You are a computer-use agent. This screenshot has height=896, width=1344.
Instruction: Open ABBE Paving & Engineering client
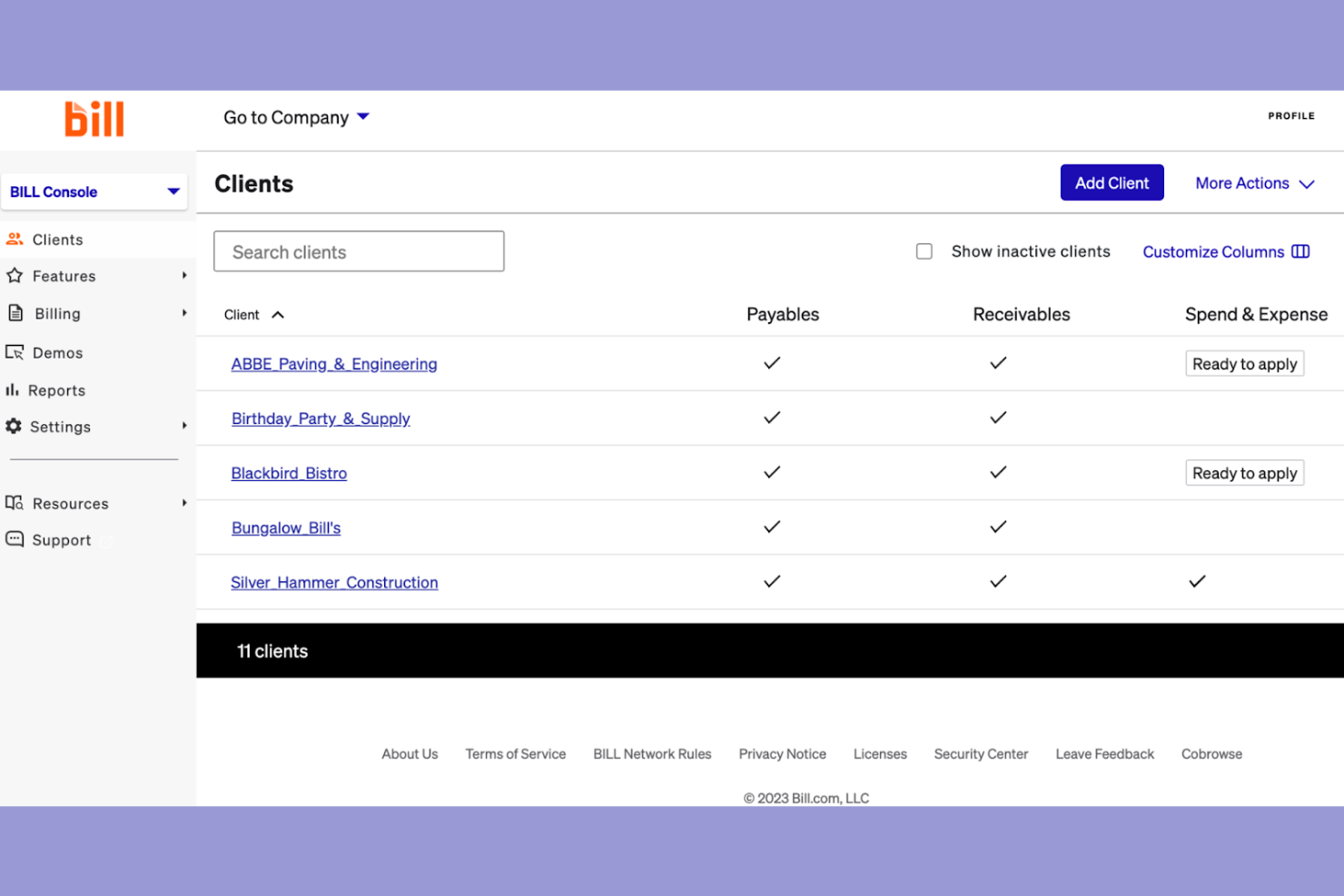click(x=334, y=364)
